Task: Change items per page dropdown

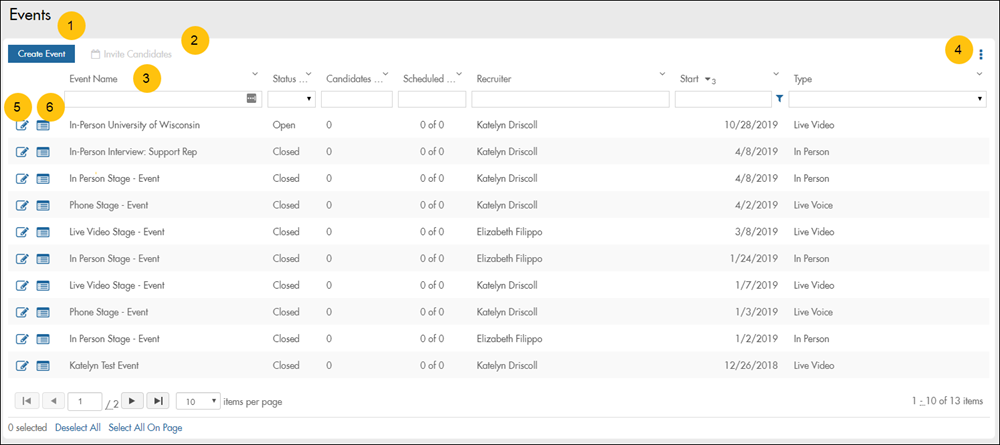Action: point(198,401)
